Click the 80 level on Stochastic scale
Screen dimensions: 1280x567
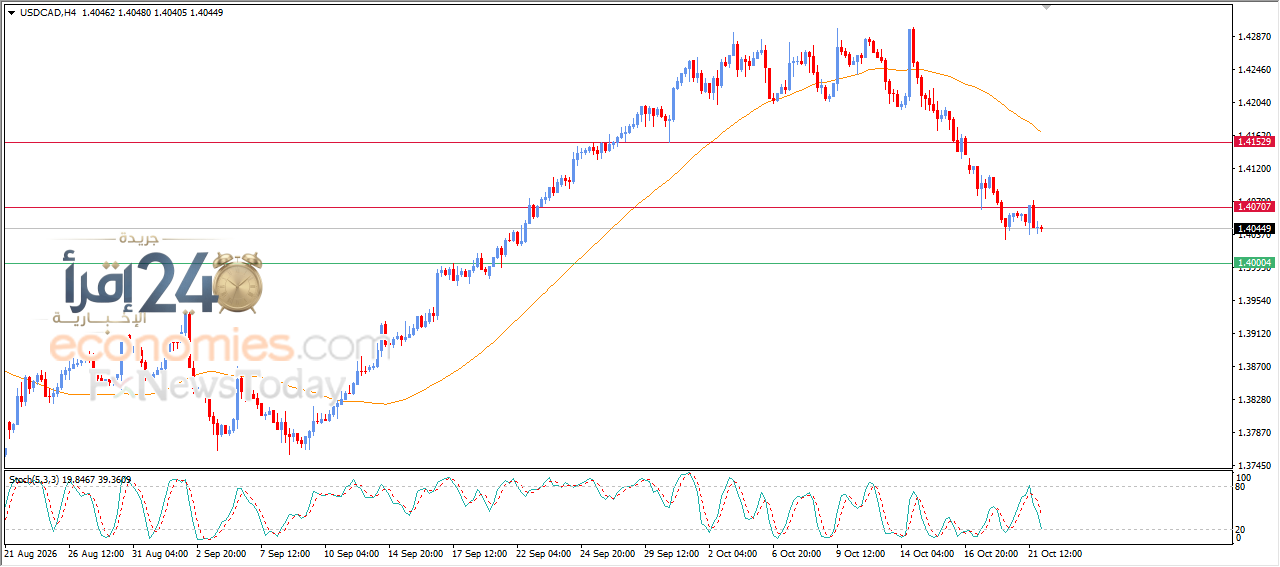click(1241, 488)
